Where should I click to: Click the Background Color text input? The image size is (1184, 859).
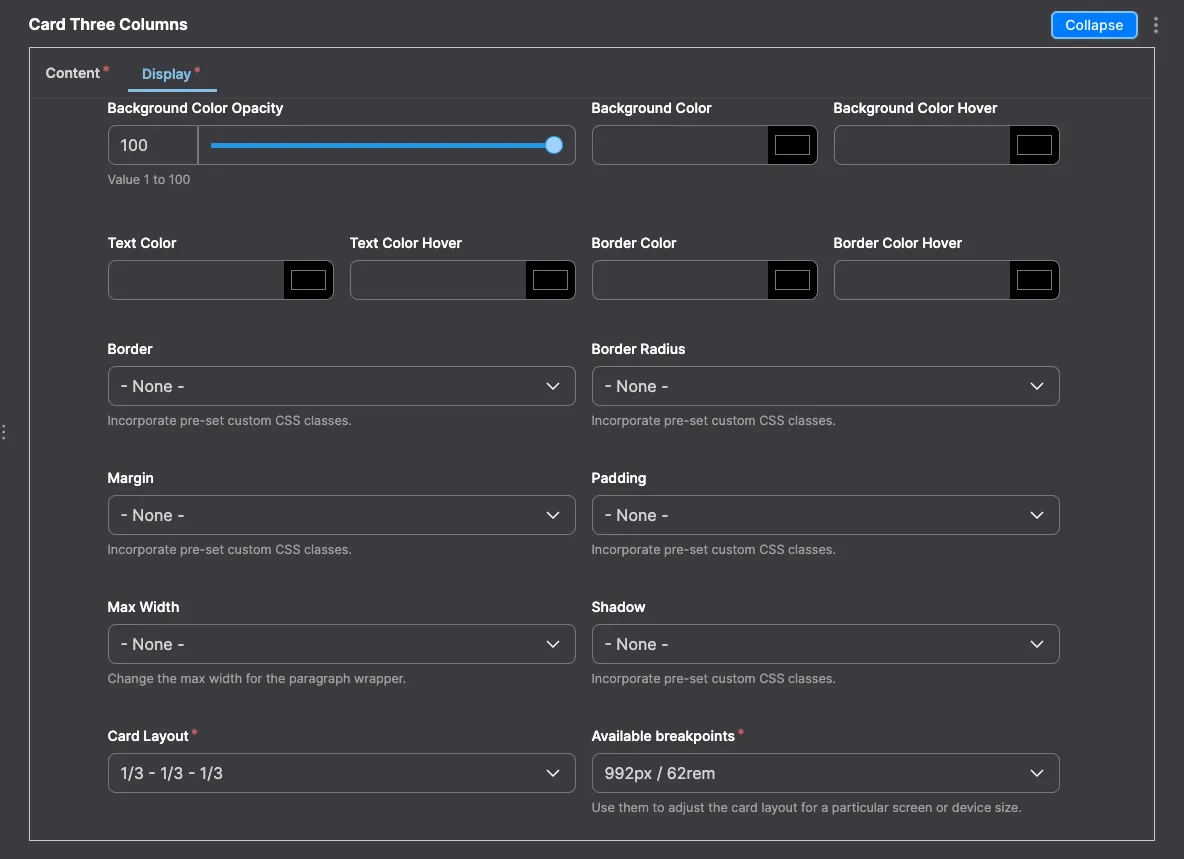pyautogui.click(x=680, y=145)
